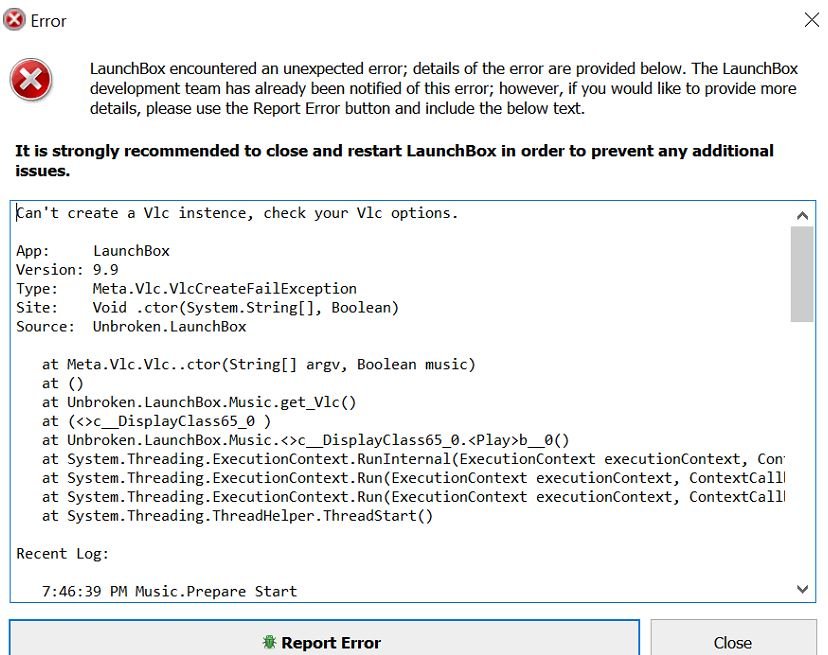
Task: Click the vertical scrollbar thumb in details box
Action: (802, 274)
